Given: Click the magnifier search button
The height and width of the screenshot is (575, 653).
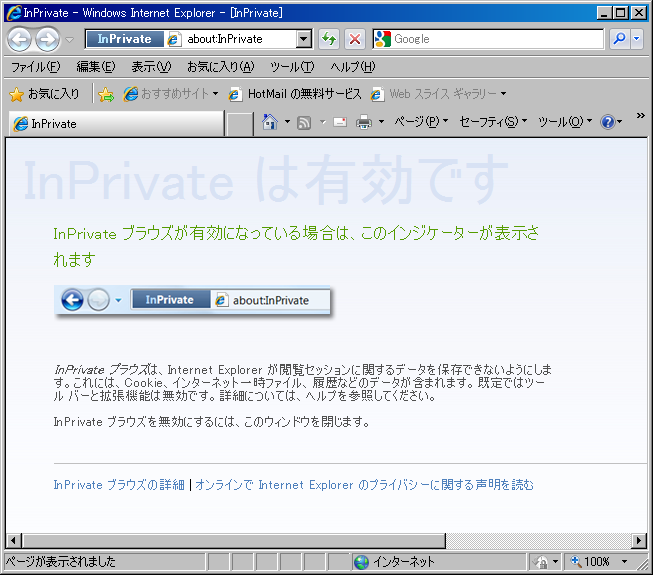Looking at the screenshot, I should click(619, 39).
